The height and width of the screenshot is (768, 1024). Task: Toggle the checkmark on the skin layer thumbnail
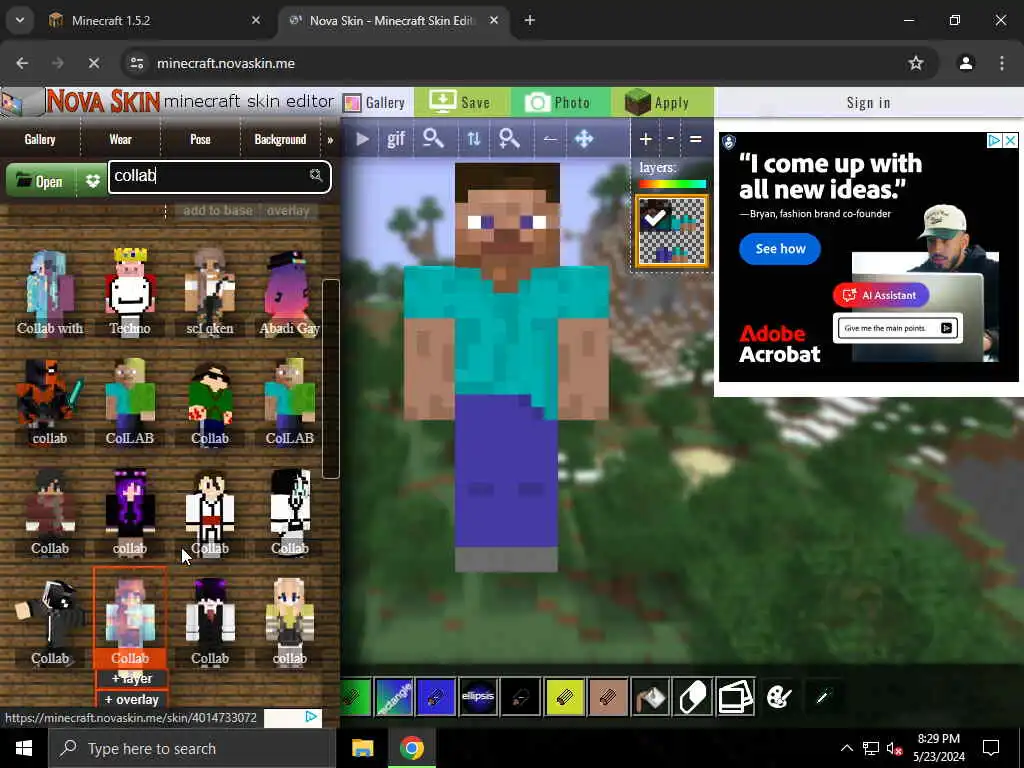655,216
